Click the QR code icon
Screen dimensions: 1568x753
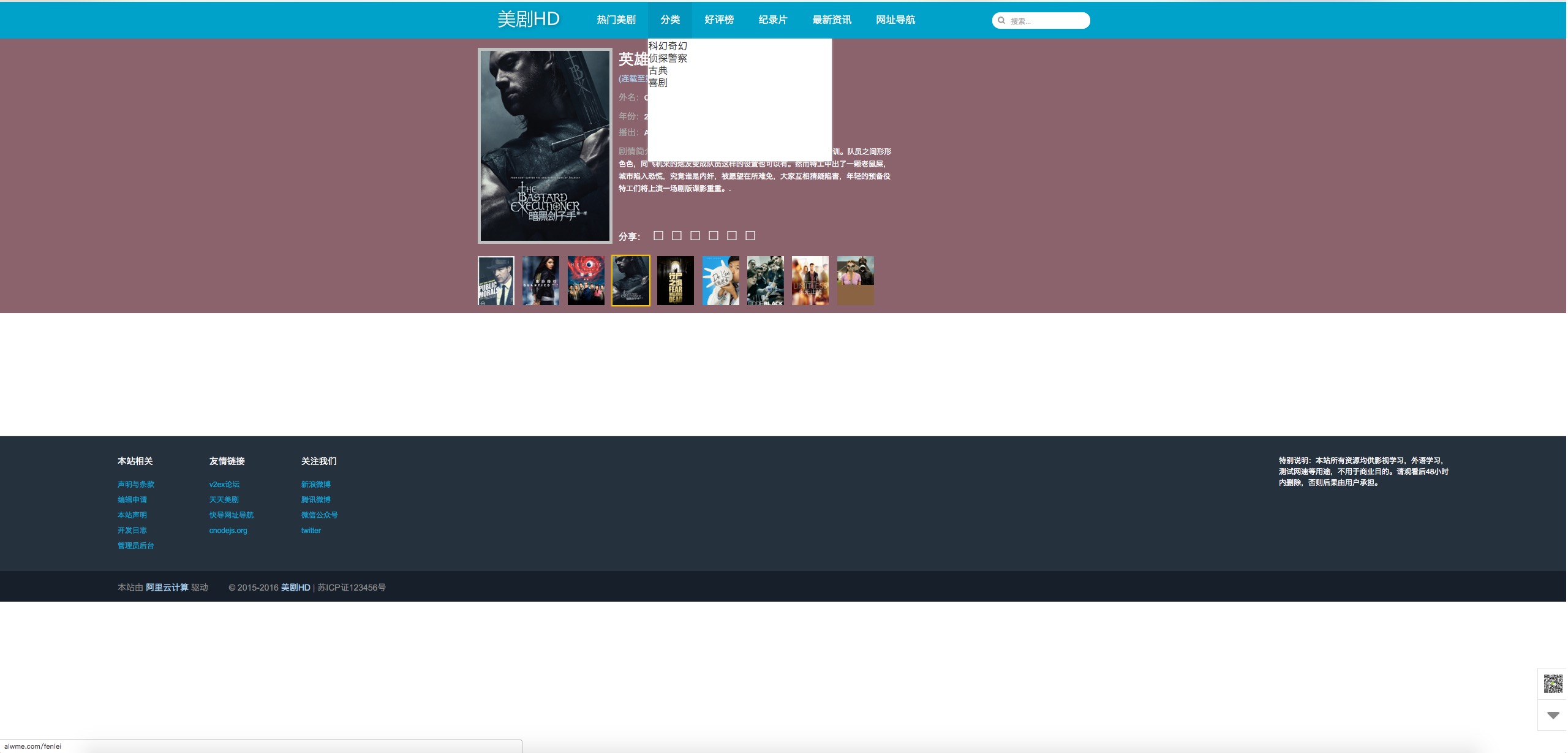1553,684
